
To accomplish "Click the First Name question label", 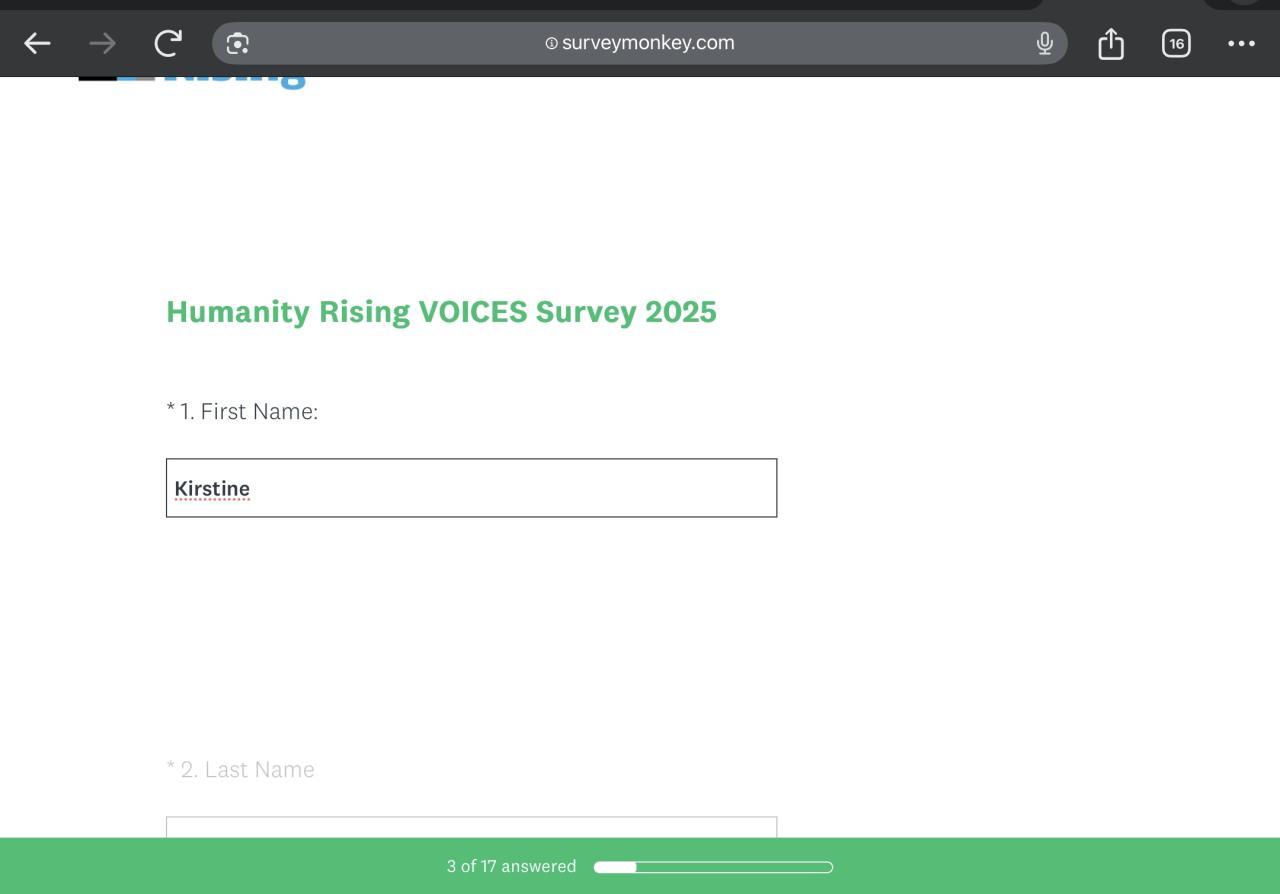I will 258,411.
